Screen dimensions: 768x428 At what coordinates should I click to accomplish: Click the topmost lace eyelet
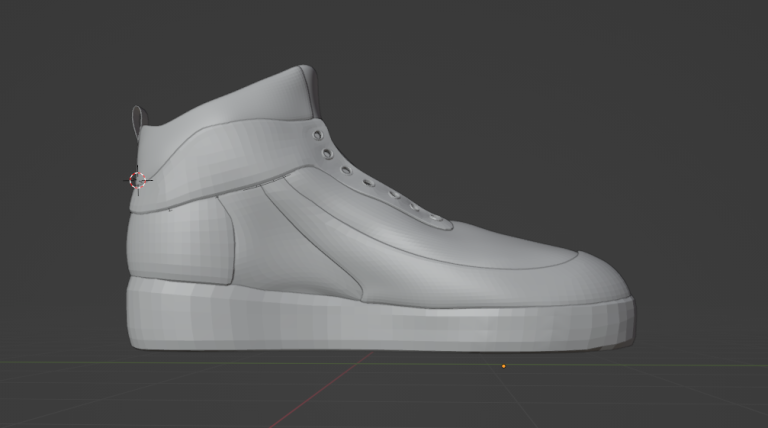coord(317,133)
